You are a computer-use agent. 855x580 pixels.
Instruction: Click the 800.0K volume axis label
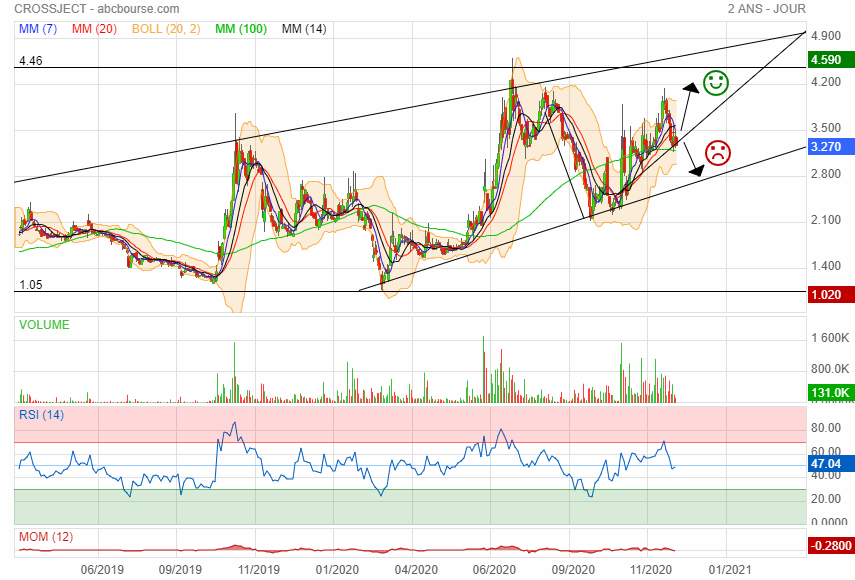click(830, 369)
